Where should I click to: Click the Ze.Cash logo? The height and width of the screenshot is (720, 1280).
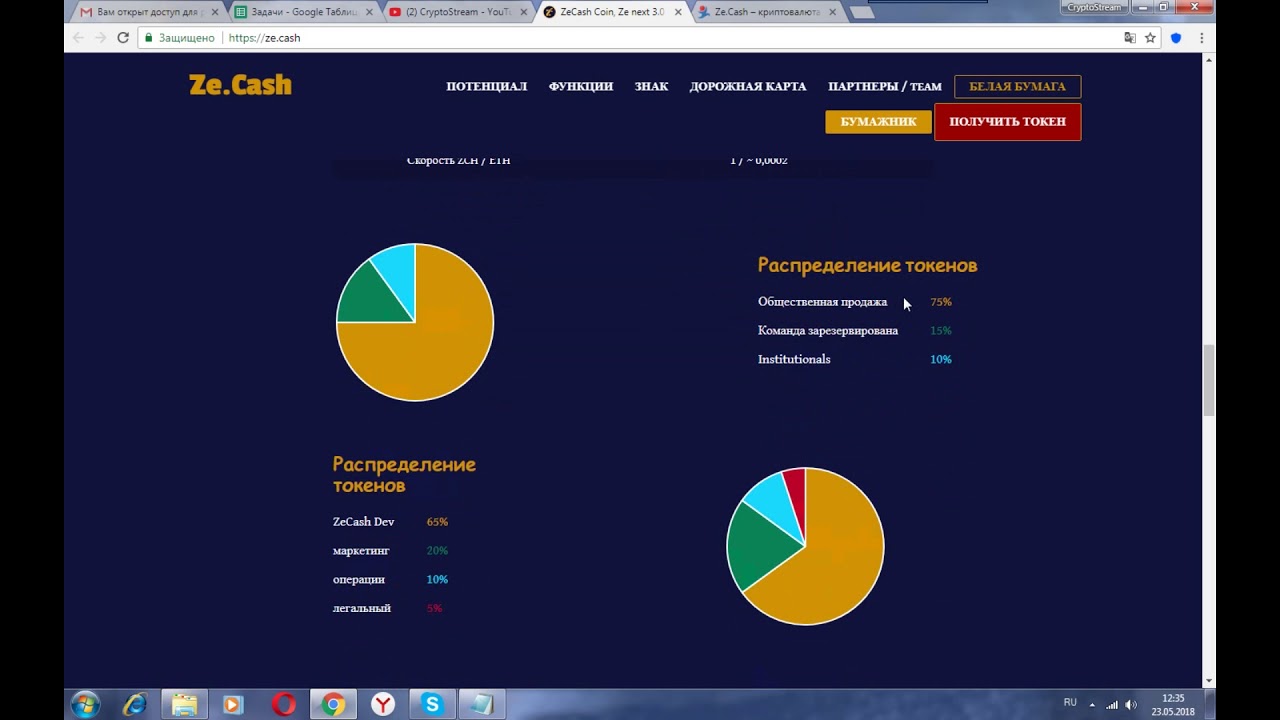pyautogui.click(x=240, y=85)
